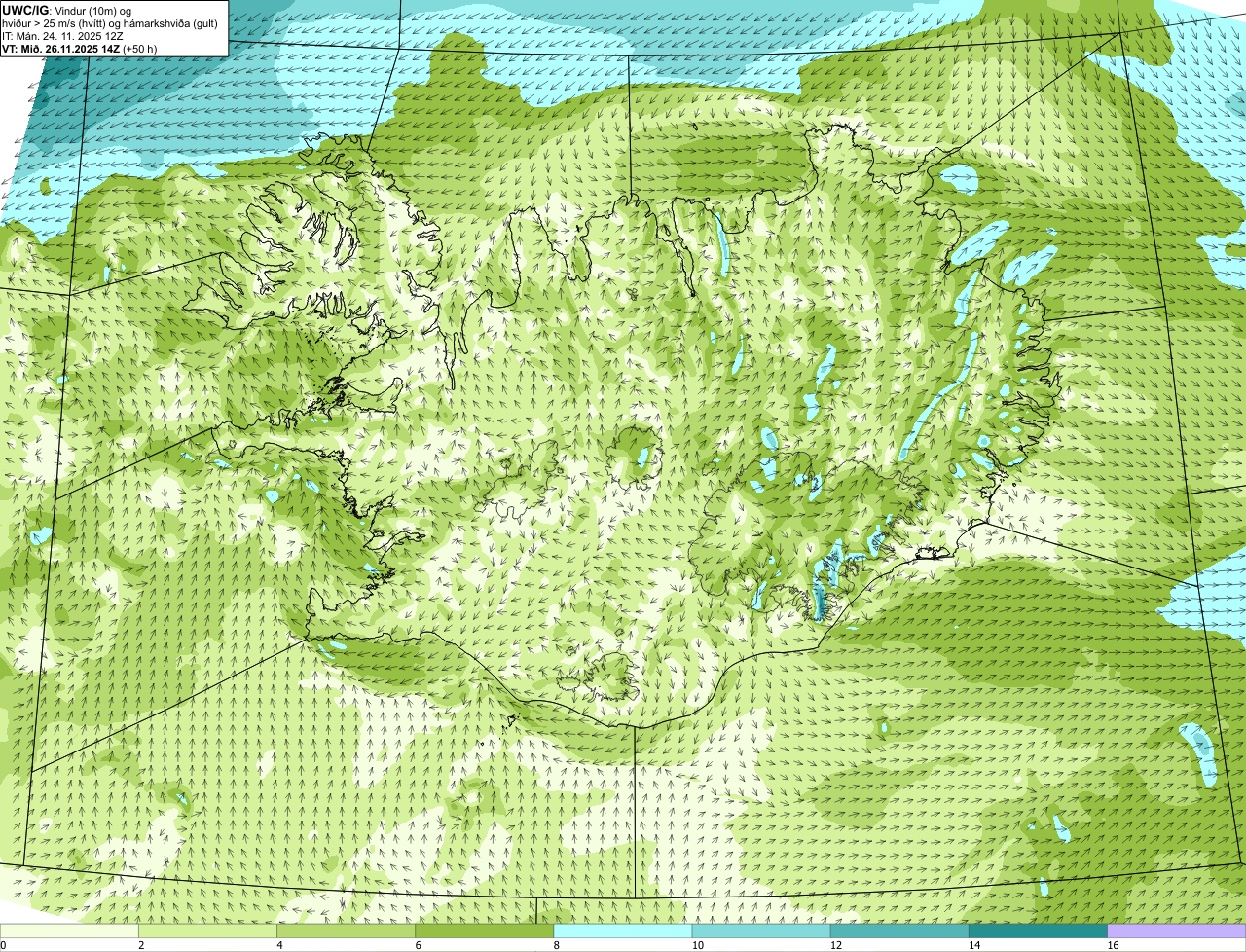This screenshot has width=1246, height=952.
Task: Click the purple swatch above 16 m/s
Action: (x=1177, y=932)
